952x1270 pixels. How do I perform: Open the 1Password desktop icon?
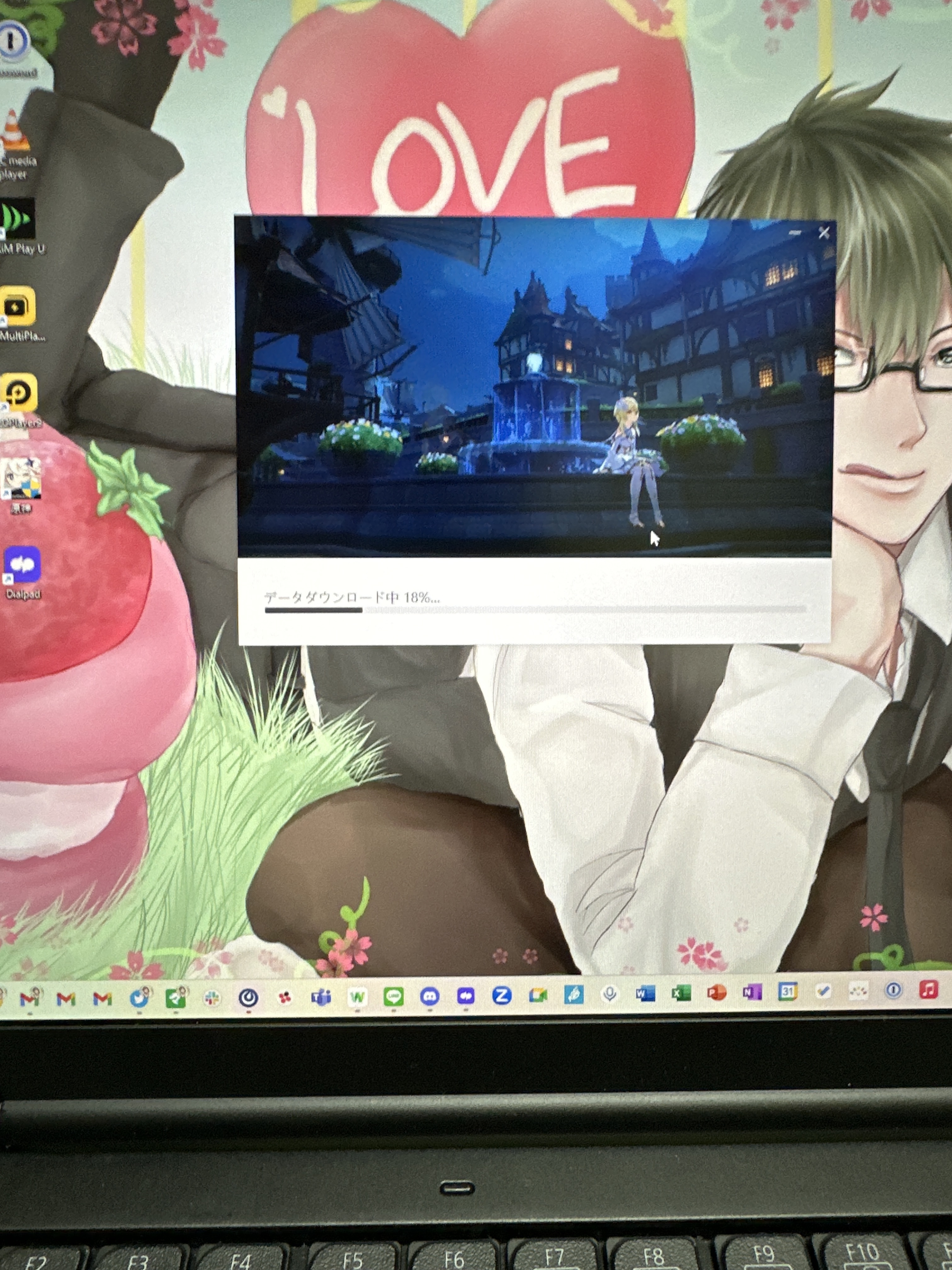[11, 40]
